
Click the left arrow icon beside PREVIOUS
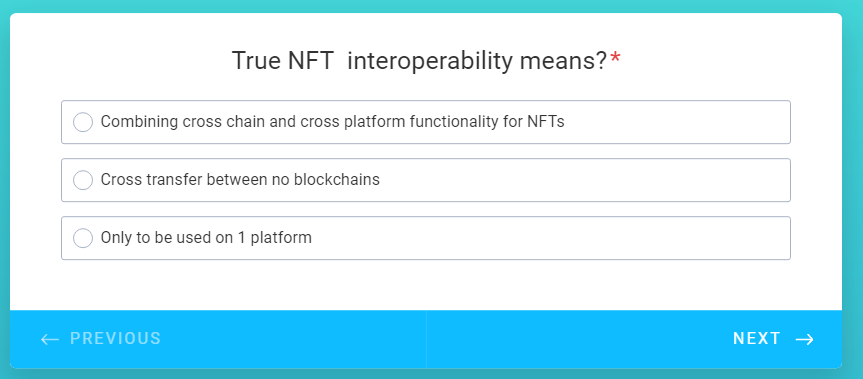click(50, 339)
